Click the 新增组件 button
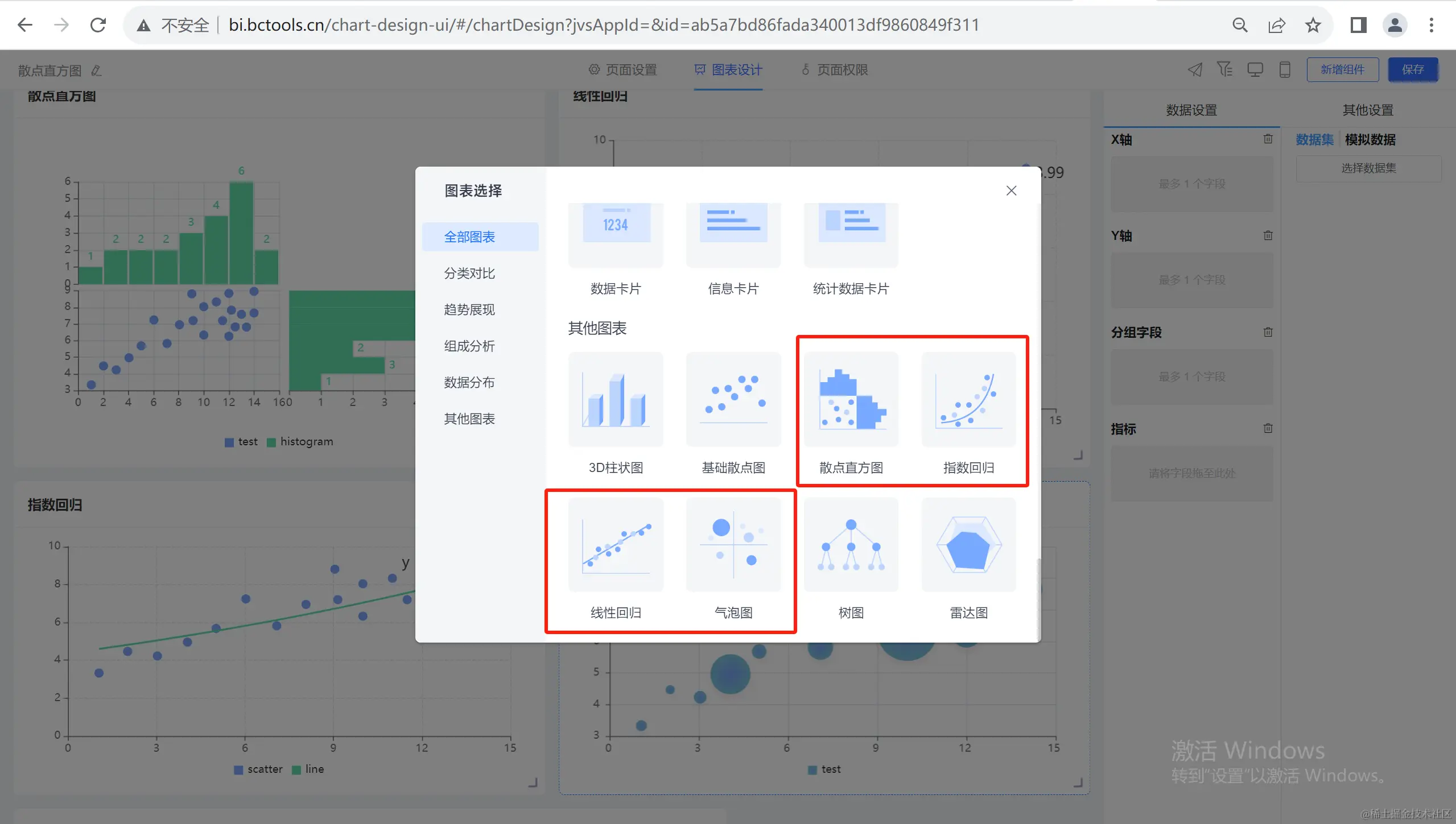The width and height of the screenshot is (1456, 824). (1342, 69)
